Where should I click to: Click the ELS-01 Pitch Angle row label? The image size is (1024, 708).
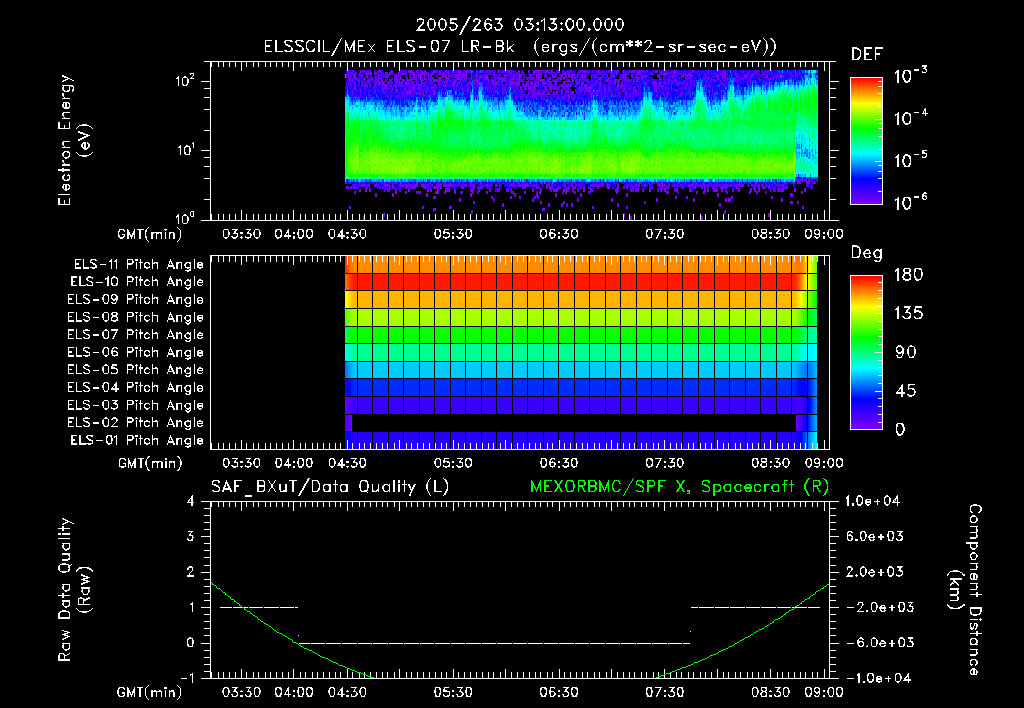click(x=136, y=440)
